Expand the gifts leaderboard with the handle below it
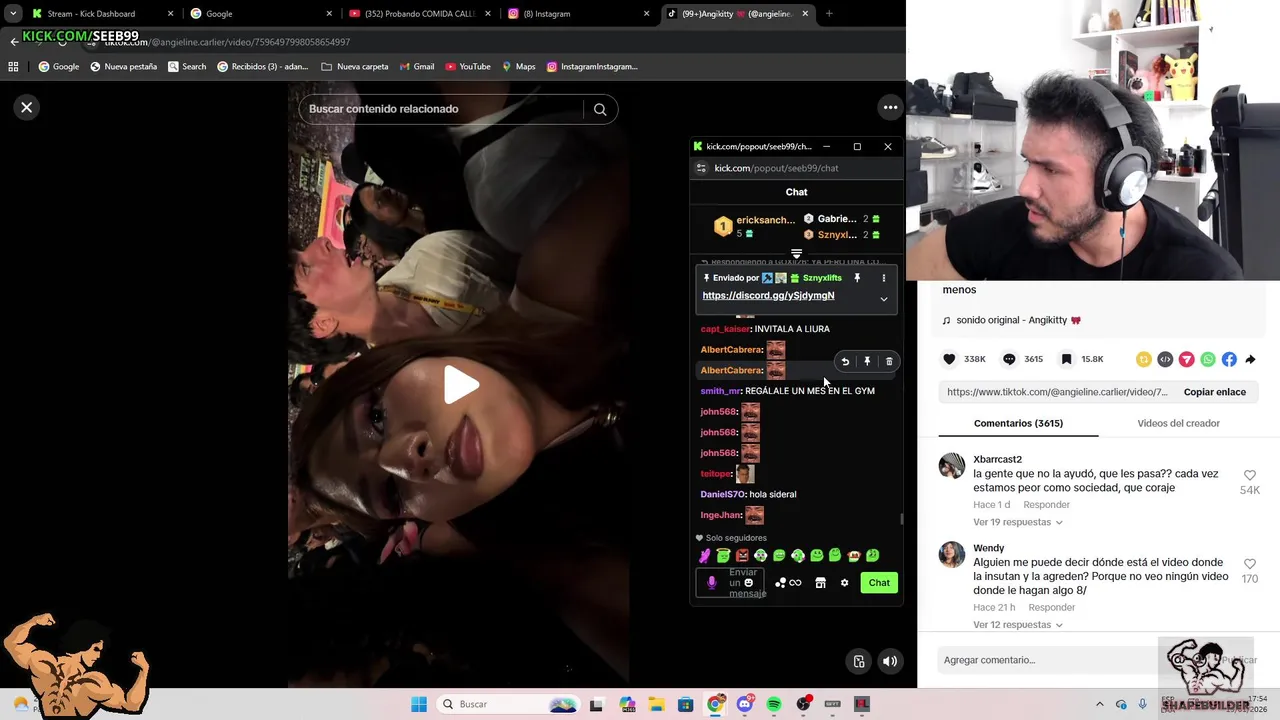The image size is (1280, 720). [x=797, y=254]
